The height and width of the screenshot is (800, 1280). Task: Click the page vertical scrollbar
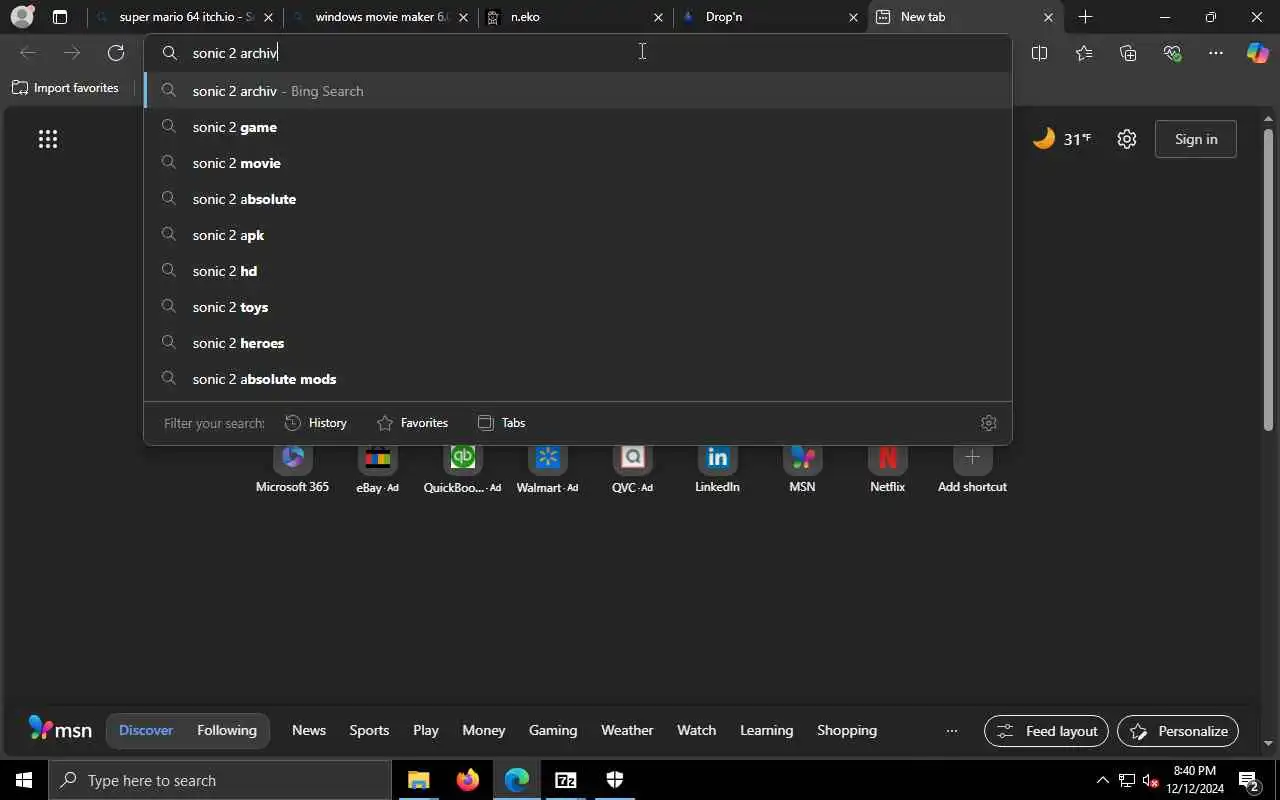[1269, 280]
